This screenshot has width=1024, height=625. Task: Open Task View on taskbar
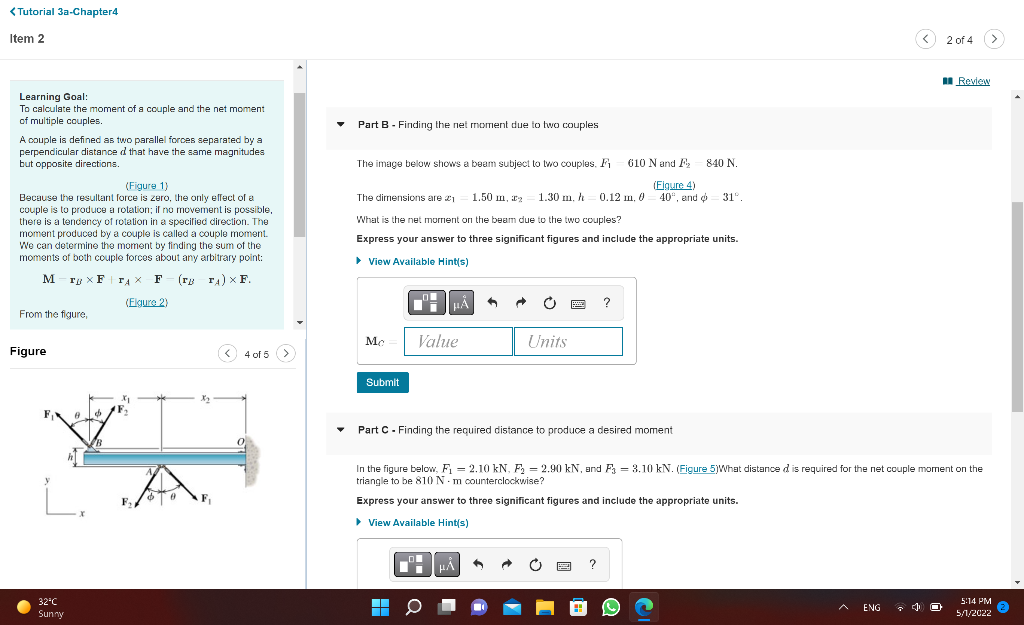[447, 607]
